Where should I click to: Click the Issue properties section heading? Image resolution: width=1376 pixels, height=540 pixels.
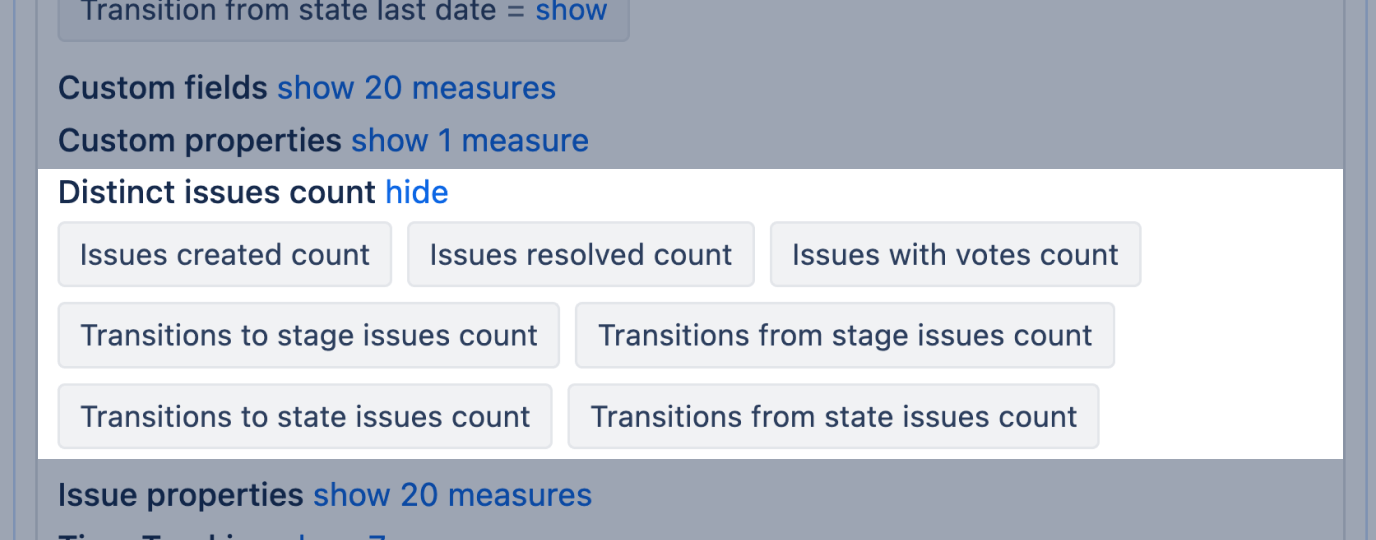pyautogui.click(x=180, y=495)
